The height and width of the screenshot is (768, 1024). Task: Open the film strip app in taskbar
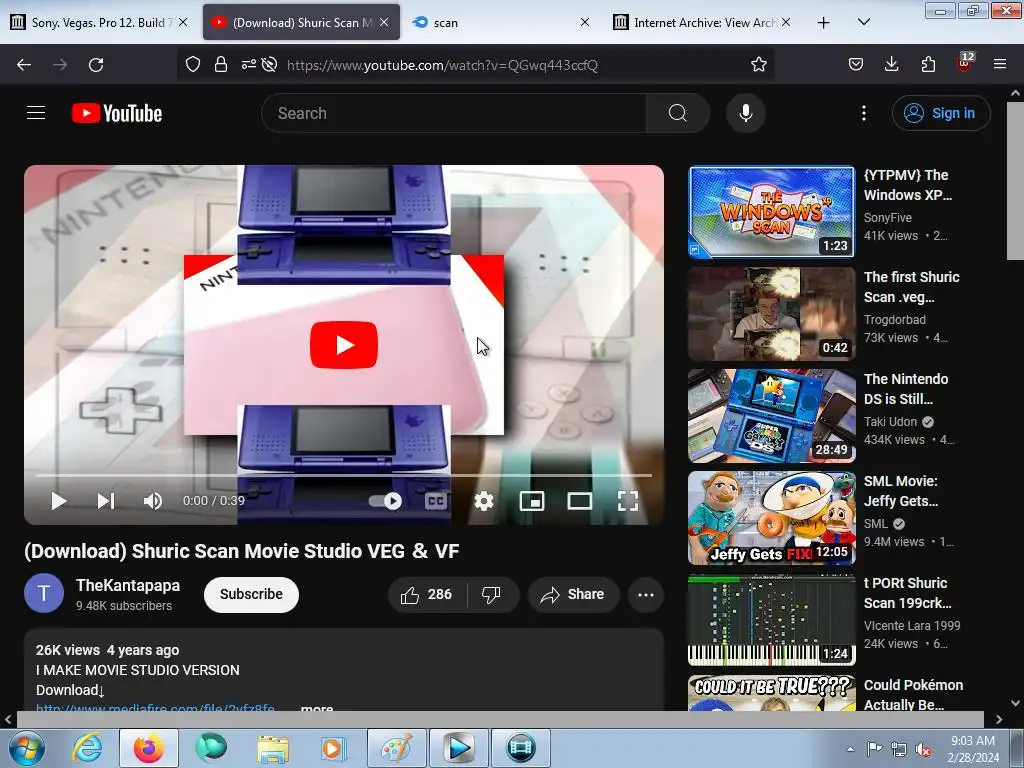(520, 748)
